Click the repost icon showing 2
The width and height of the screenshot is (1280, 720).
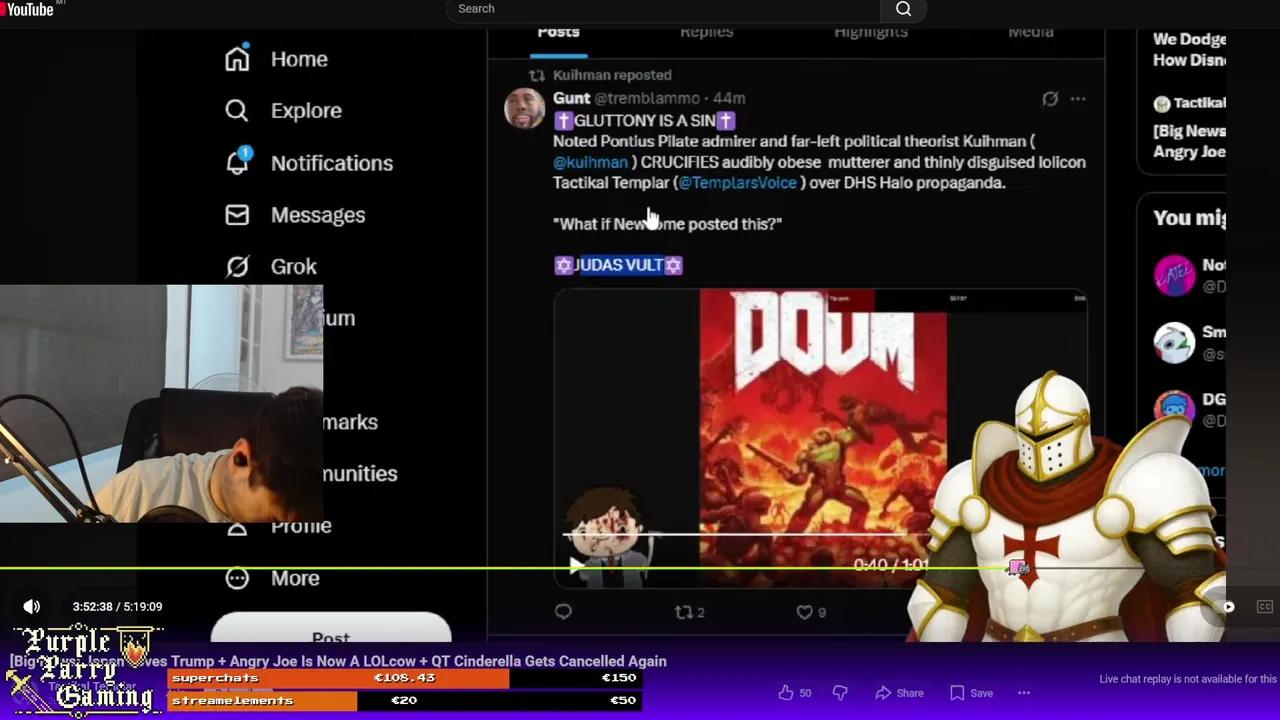tap(690, 612)
